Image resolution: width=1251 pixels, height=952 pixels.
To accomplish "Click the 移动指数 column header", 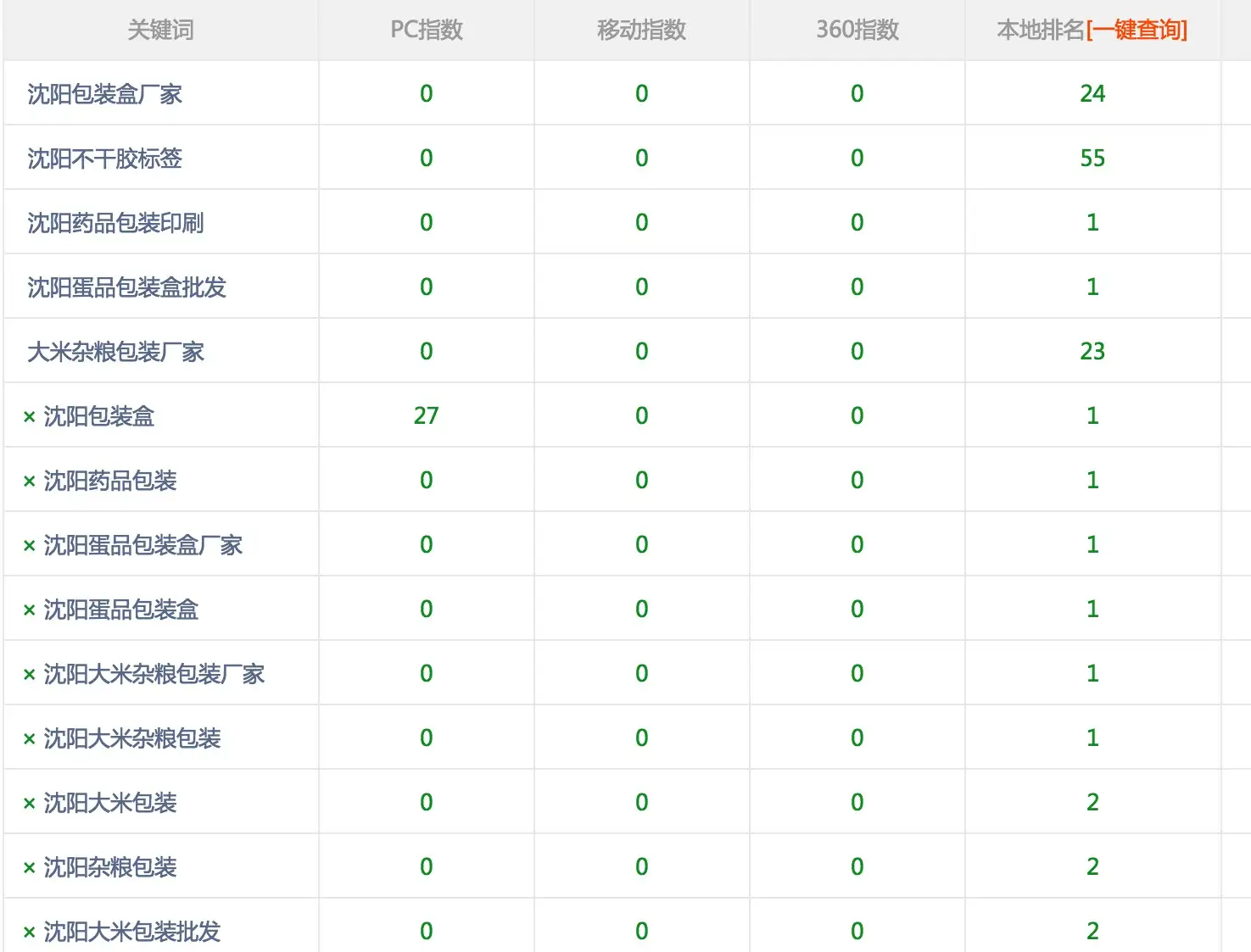I will (641, 30).
